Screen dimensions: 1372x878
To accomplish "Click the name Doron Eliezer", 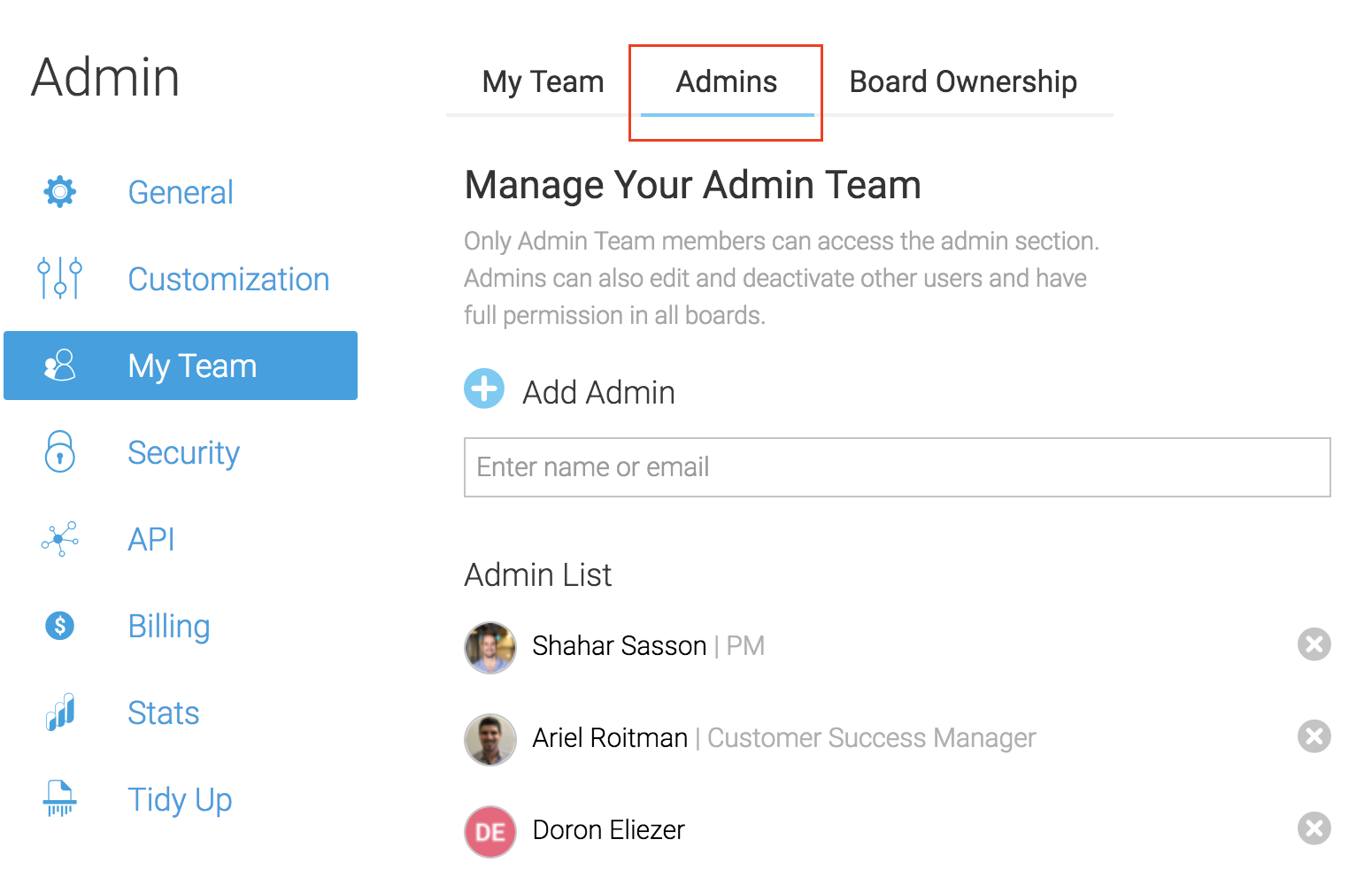I will (x=609, y=830).
